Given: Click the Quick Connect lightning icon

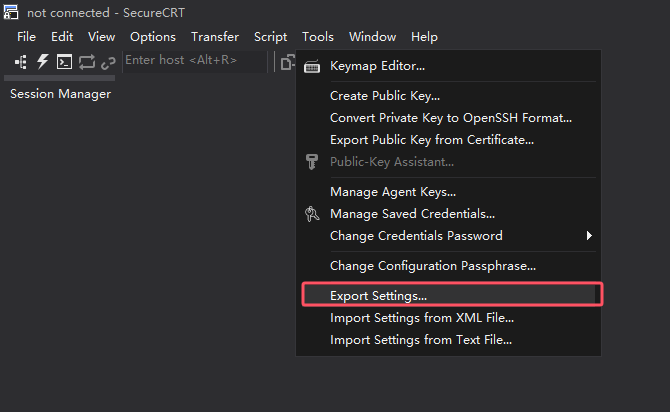Looking at the screenshot, I should [42, 62].
